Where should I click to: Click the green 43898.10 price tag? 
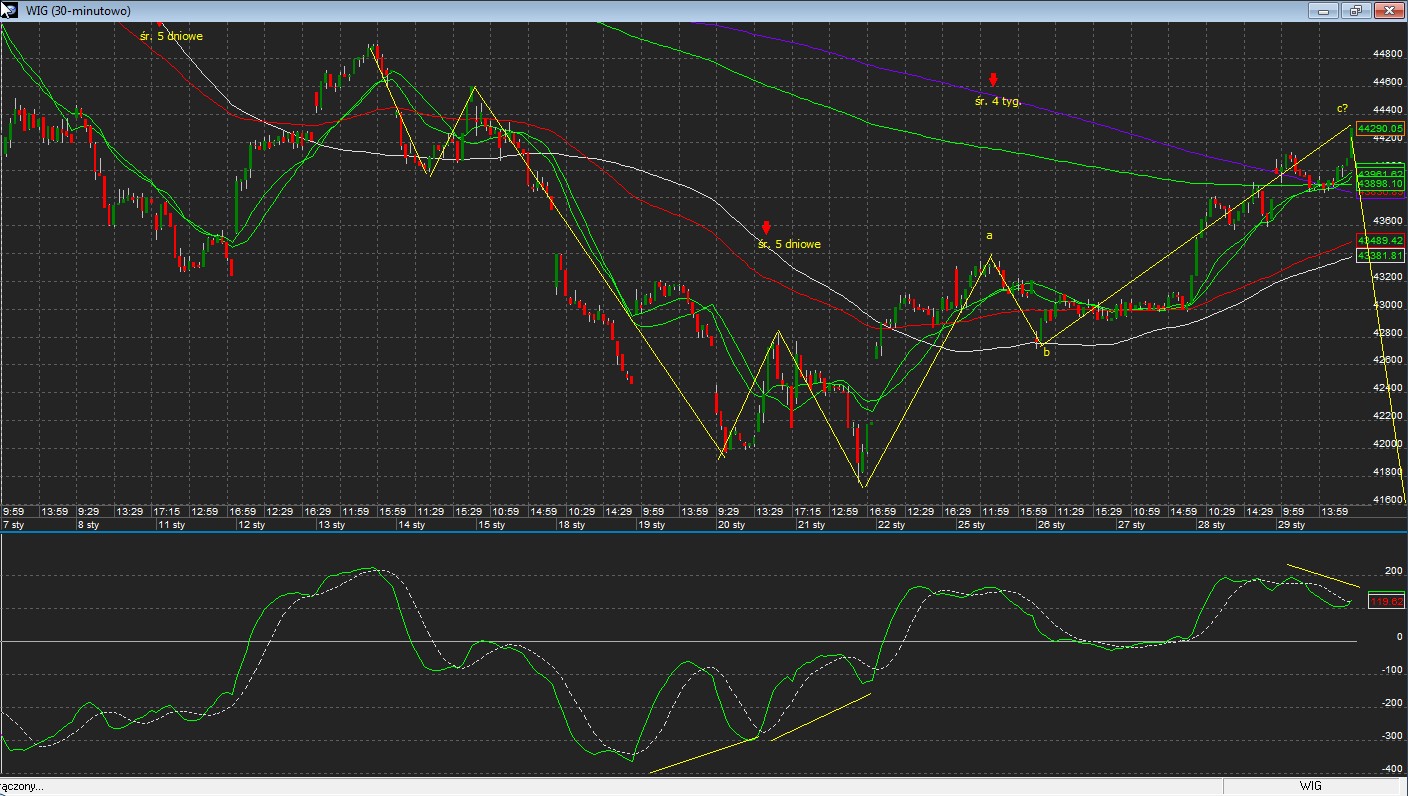1381,184
